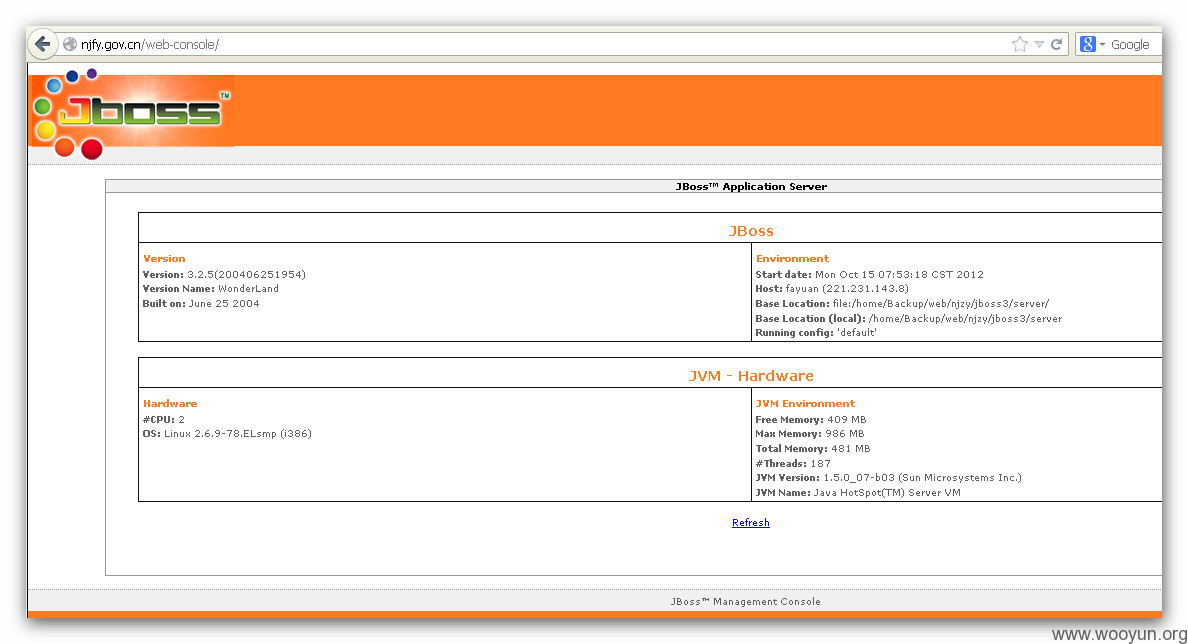Click the 'JBoss™ Management Console' footer text
The width and height of the screenshot is (1188, 644).
point(746,602)
